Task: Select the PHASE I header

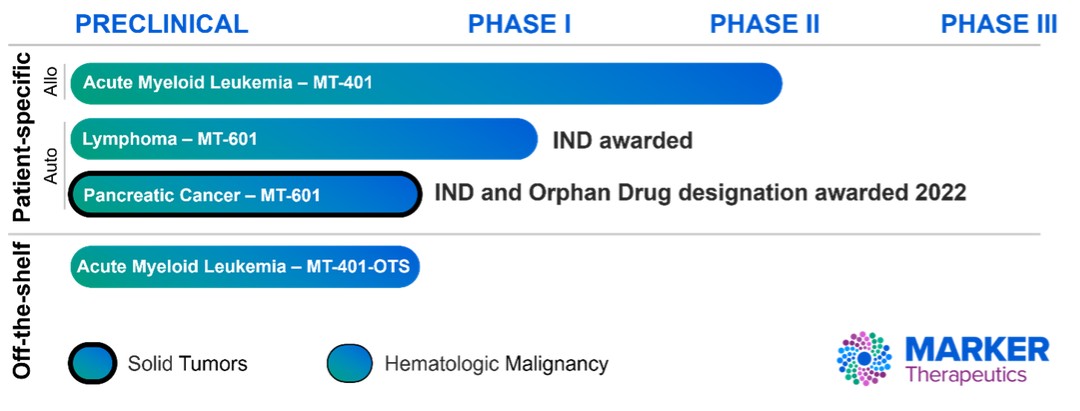Action: [519, 25]
